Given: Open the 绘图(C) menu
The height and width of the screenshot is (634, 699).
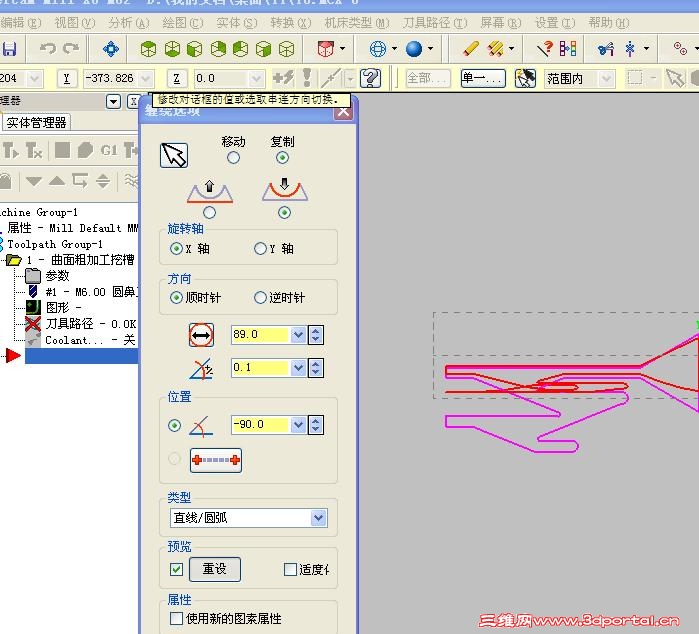Looking at the screenshot, I should [x=183, y=23].
